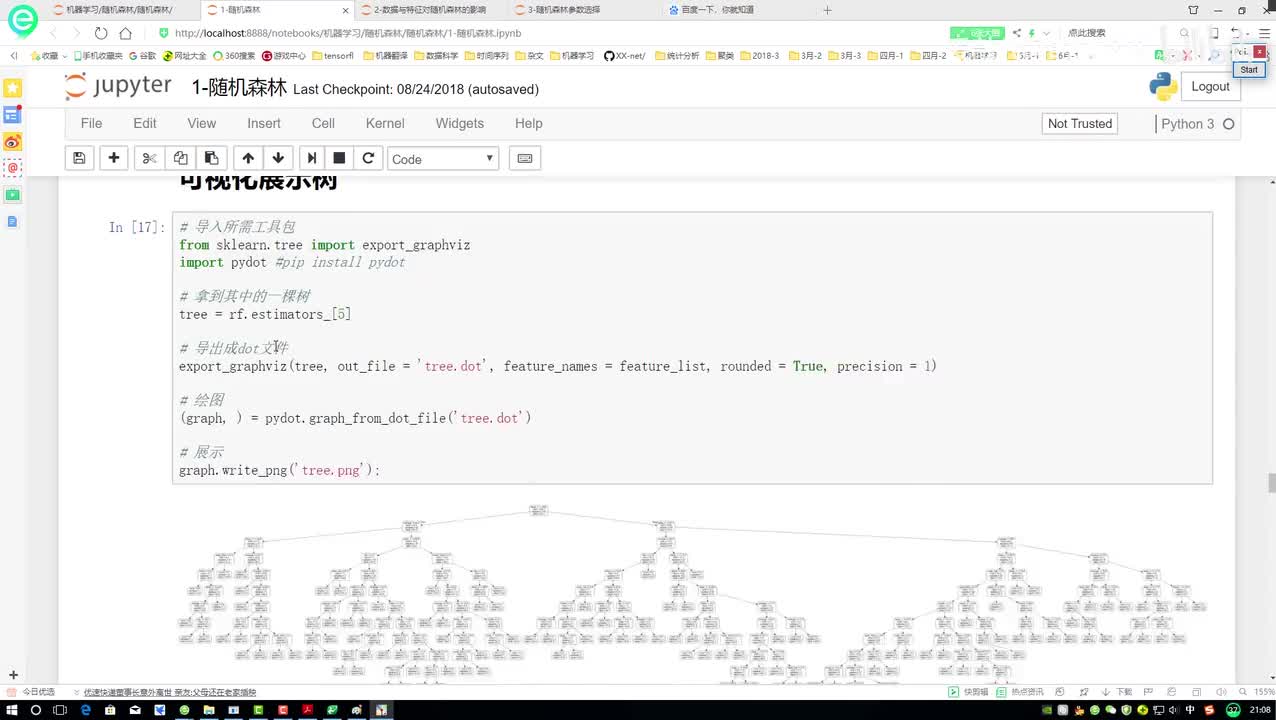Open the tensorfl bookmark folder
The height and width of the screenshot is (720, 1276).
pyautogui.click(x=333, y=56)
